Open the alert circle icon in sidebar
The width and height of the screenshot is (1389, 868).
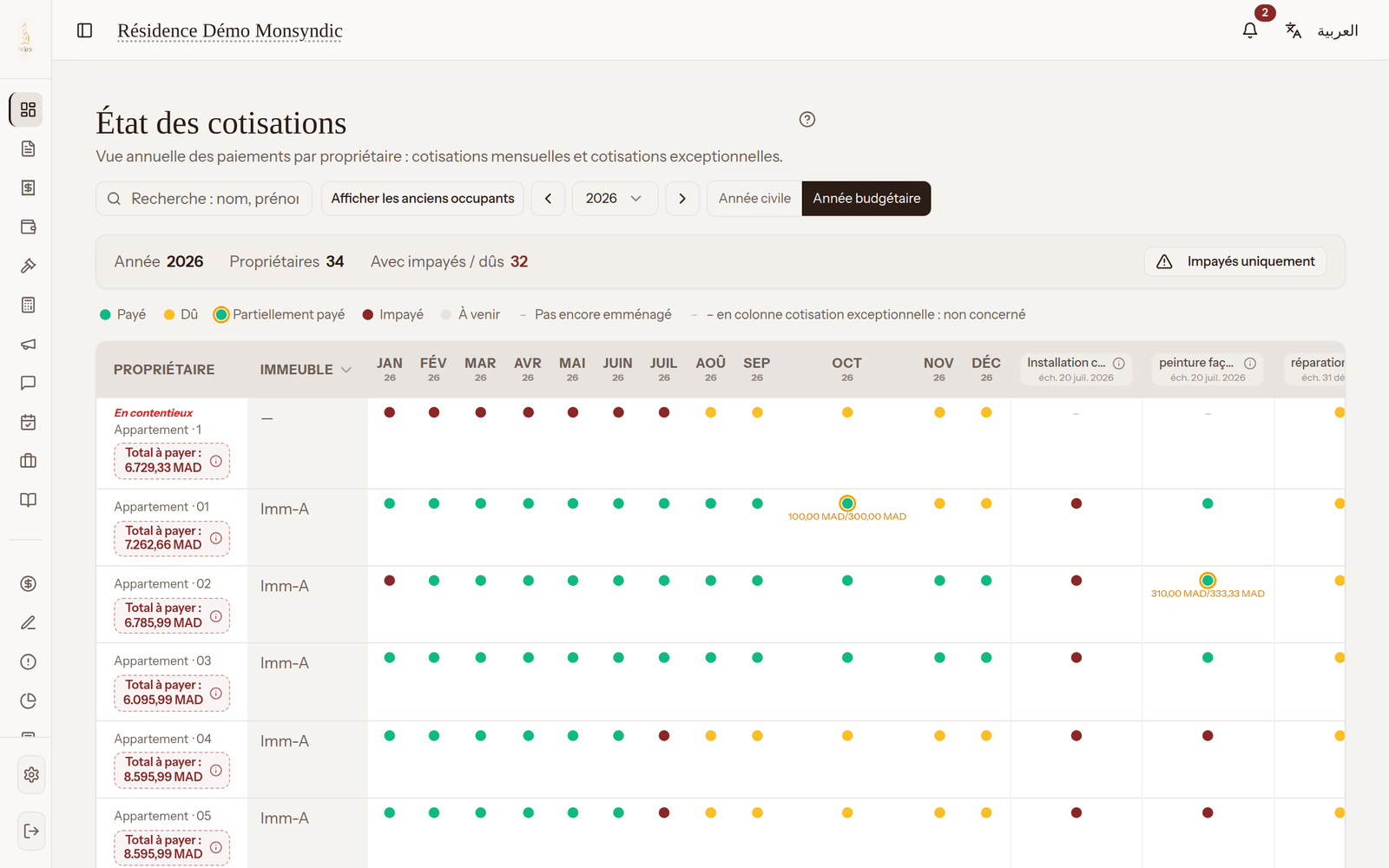pos(28,662)
